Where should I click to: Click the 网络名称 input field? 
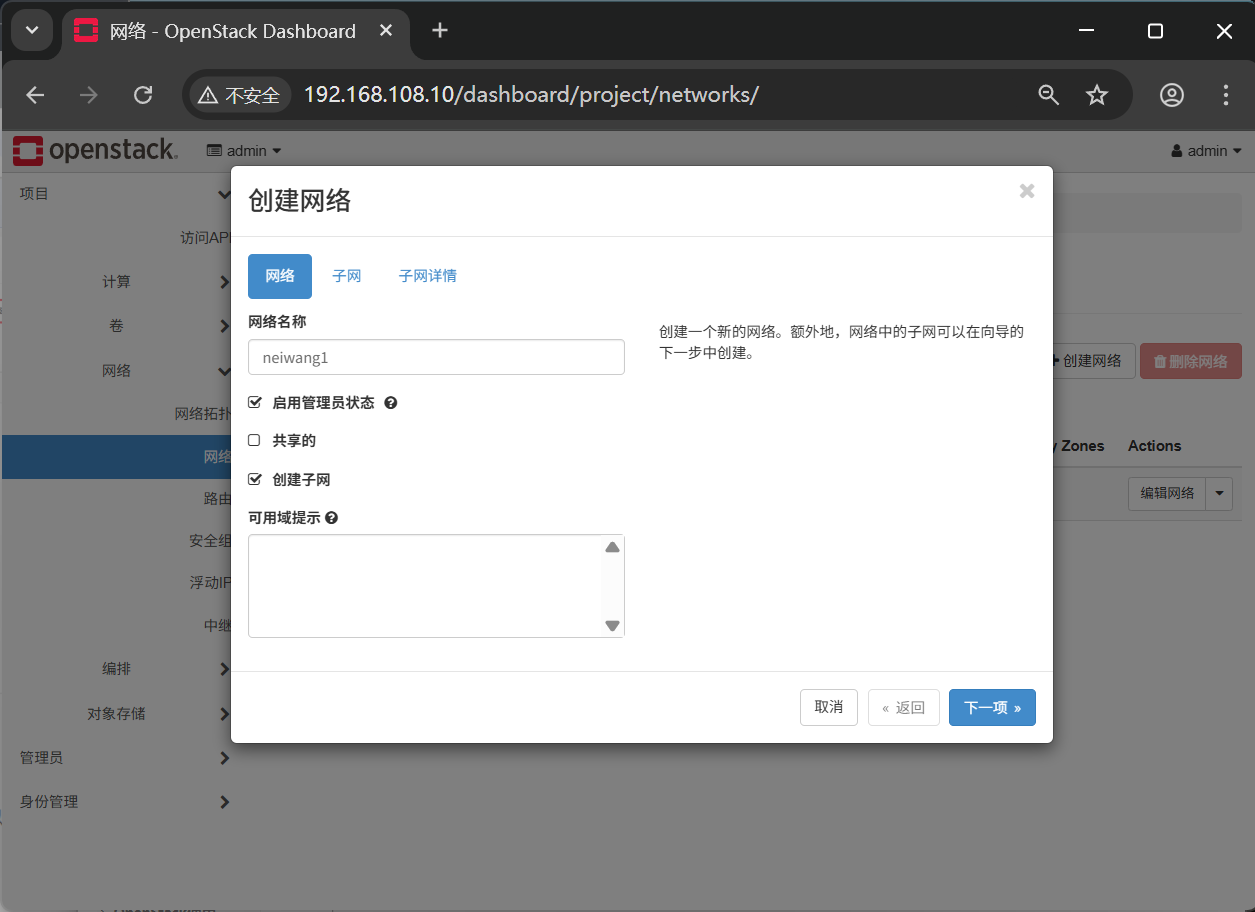[x=436, y=357]
